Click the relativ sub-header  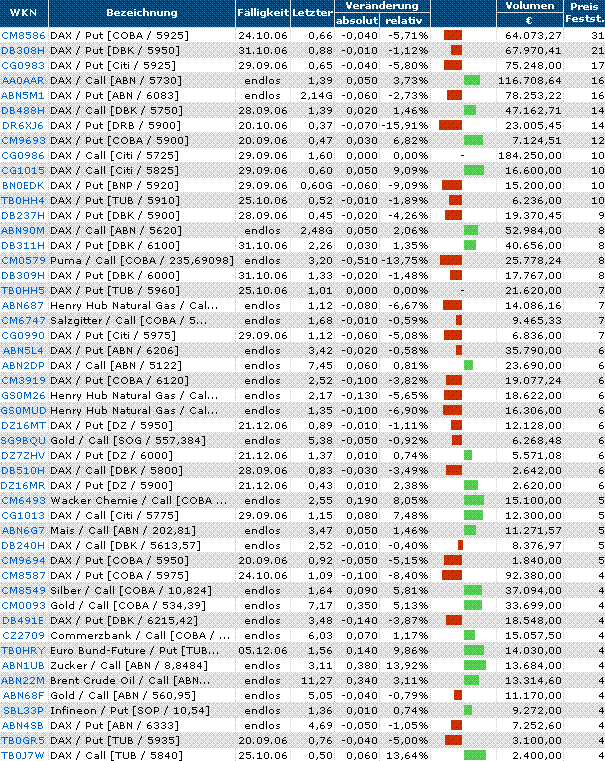404,20
